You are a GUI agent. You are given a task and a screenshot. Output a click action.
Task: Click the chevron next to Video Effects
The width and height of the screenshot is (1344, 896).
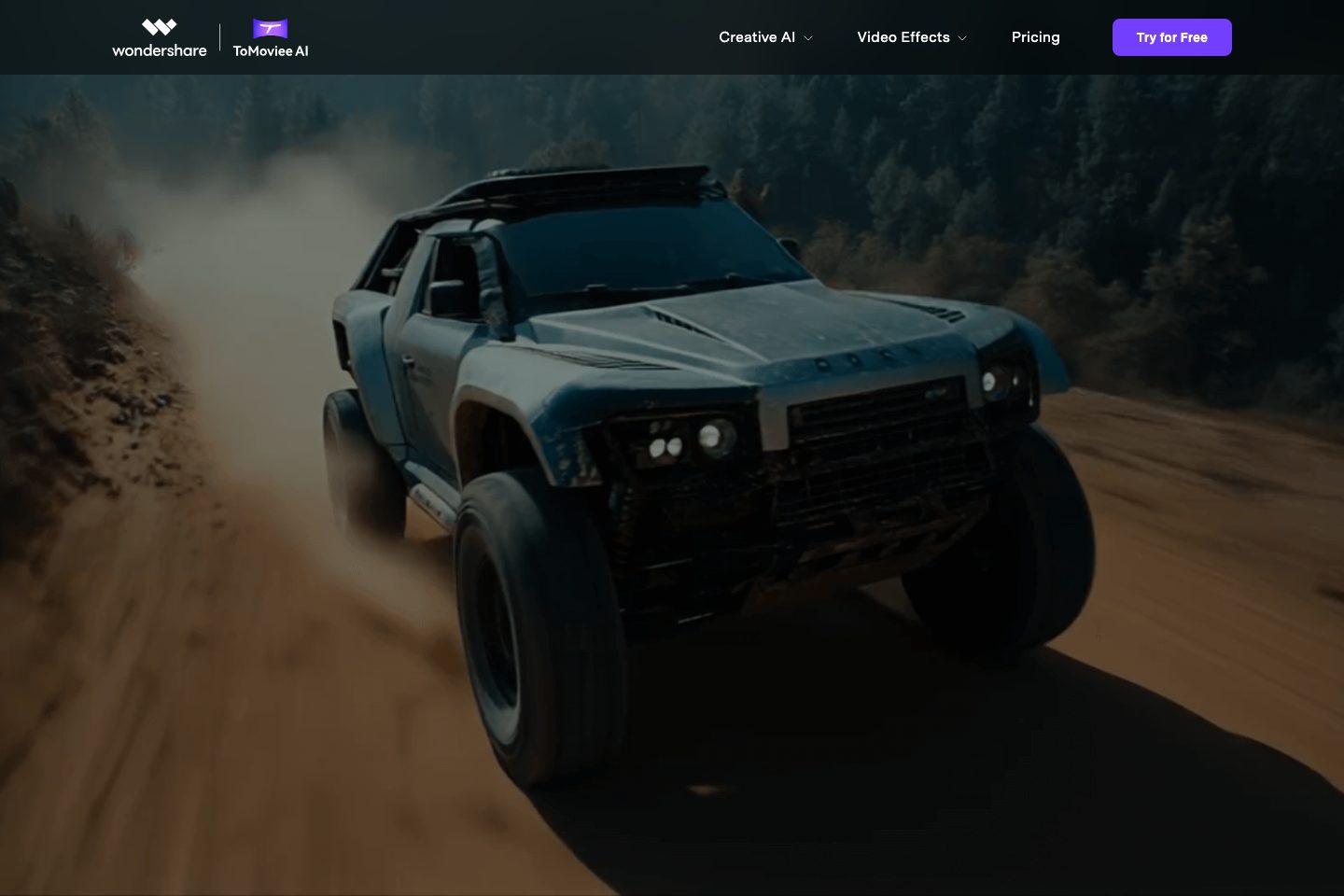point(962,38)
